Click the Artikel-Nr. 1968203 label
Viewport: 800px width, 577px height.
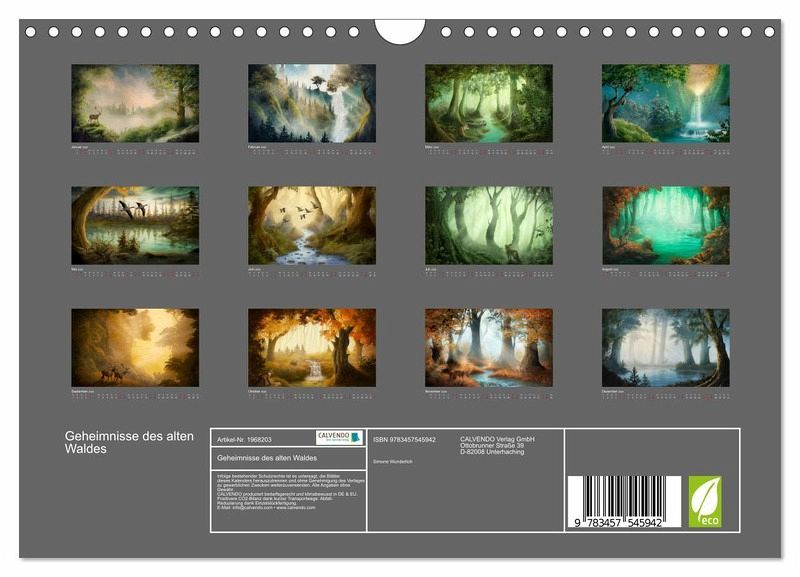[x=245, y=439]
